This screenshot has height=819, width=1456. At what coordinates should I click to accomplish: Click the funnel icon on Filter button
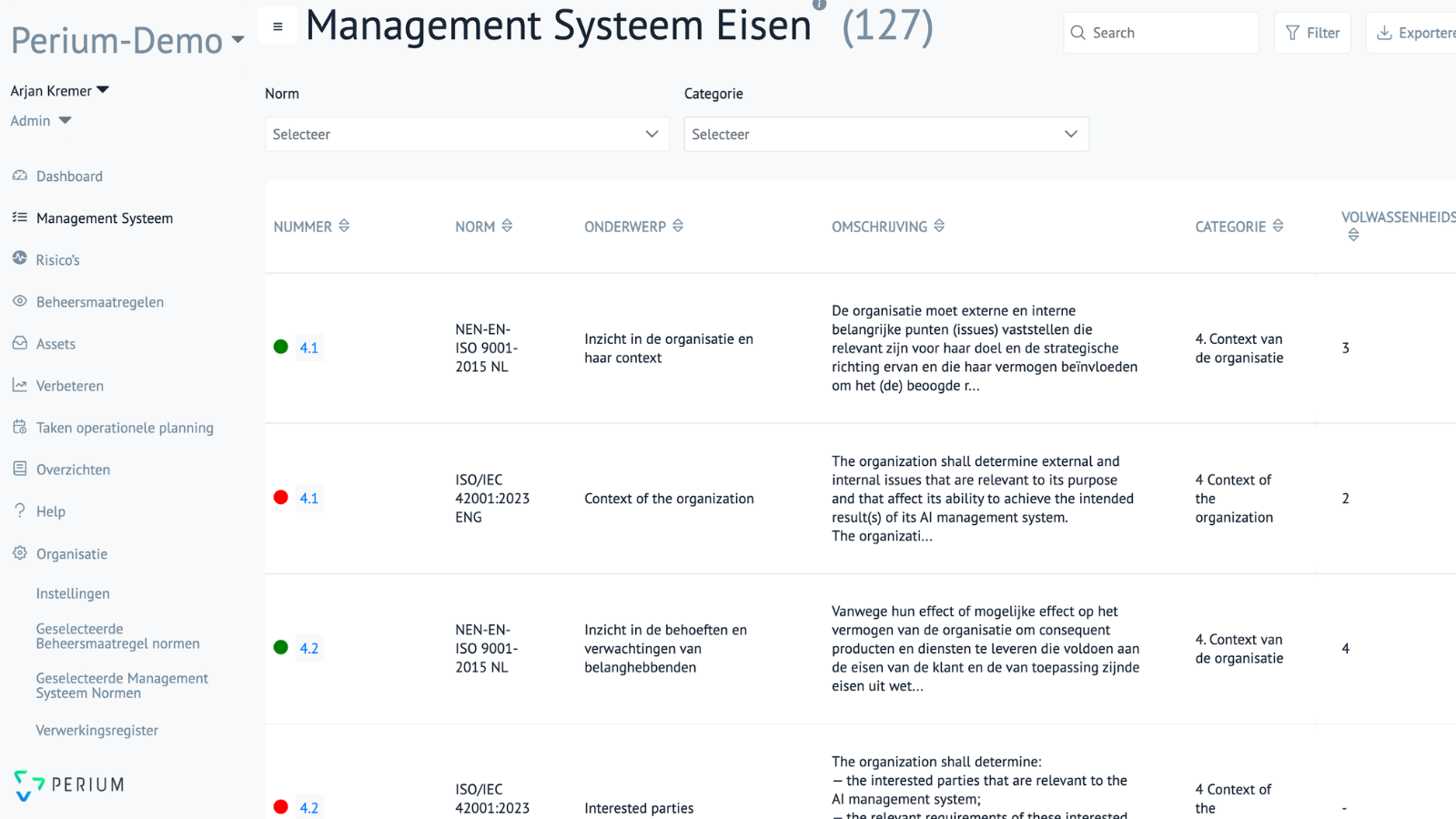[1292, 33]
